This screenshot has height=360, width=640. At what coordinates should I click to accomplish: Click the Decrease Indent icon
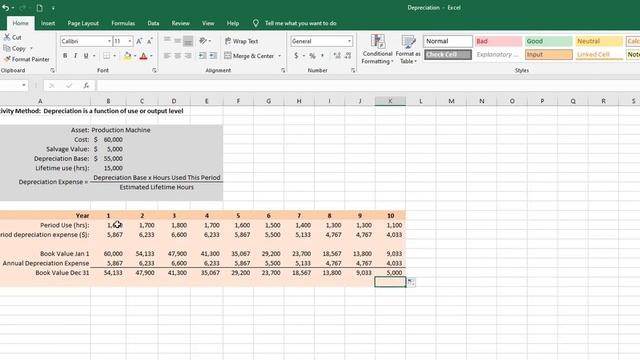pos(202,56)
